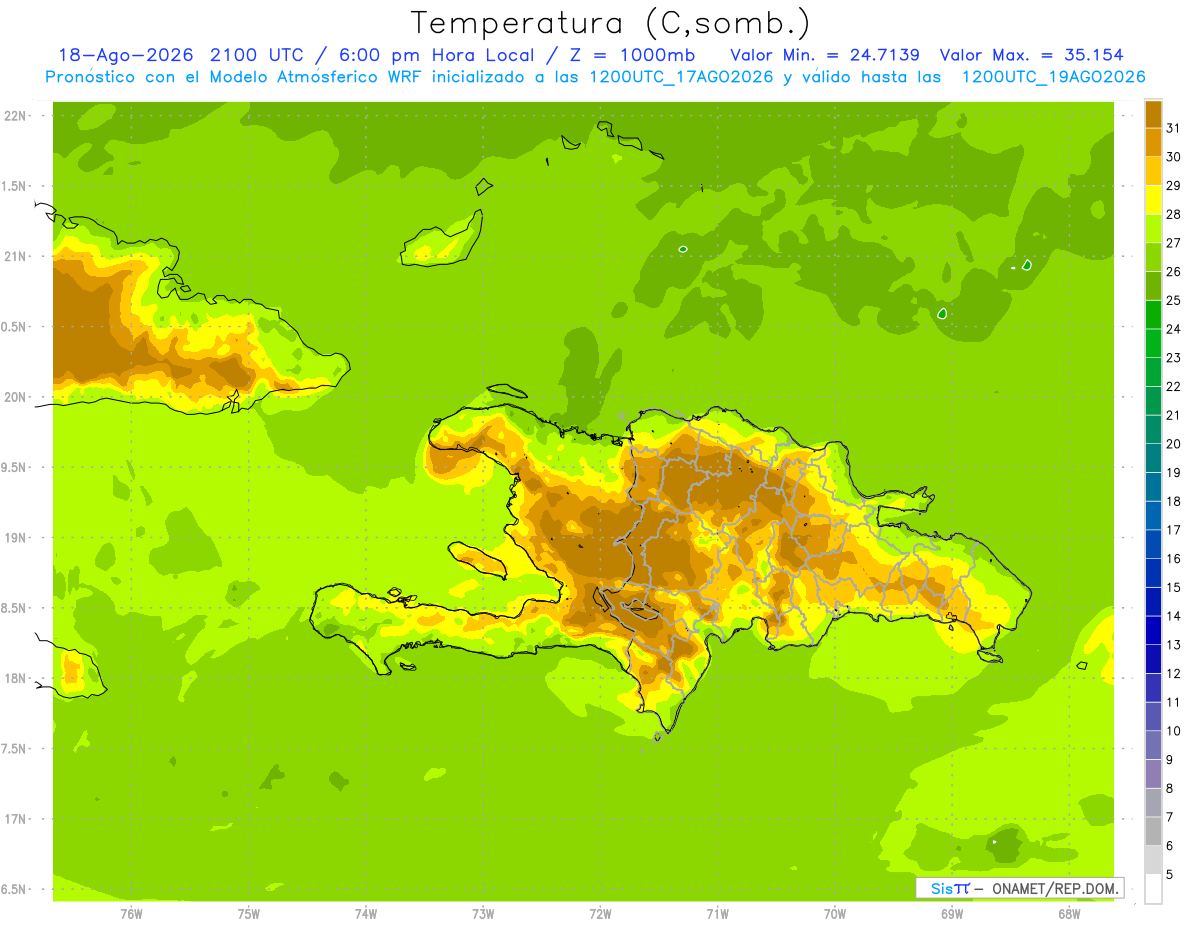Pick the legend band between 30 and 31
Screen dimensions: 1200x927
pyautogui.click(x=1153, y=143)
